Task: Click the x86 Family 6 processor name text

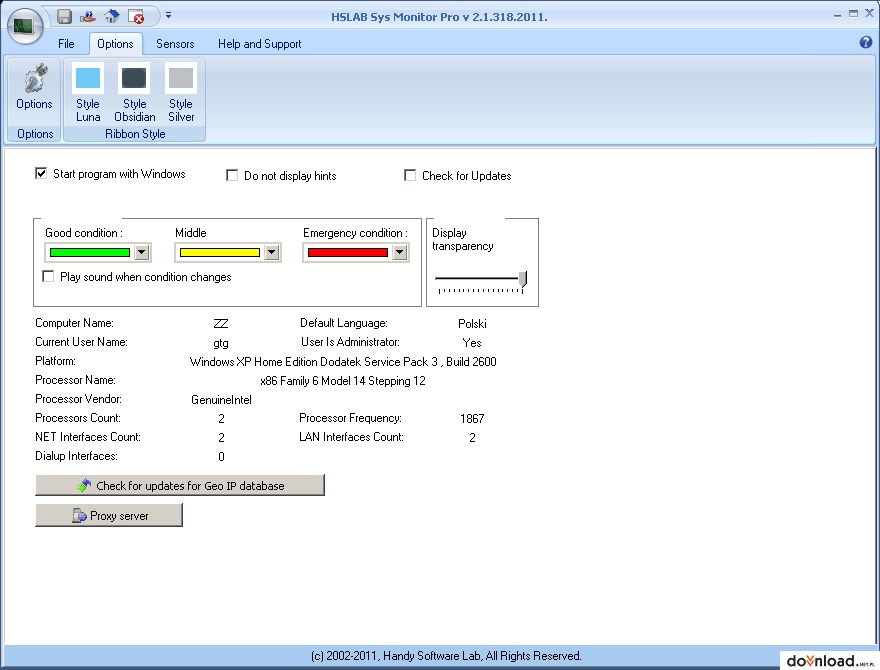Action: [x=343, y=381]
